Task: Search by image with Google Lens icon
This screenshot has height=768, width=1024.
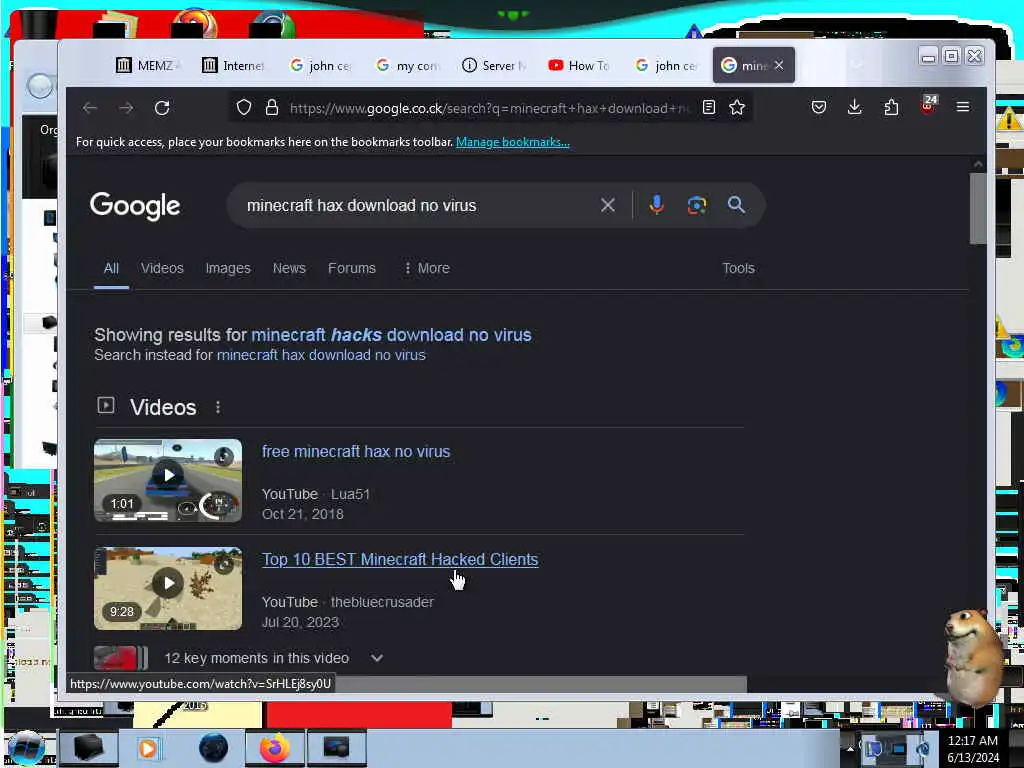Action: click(696, 205)
